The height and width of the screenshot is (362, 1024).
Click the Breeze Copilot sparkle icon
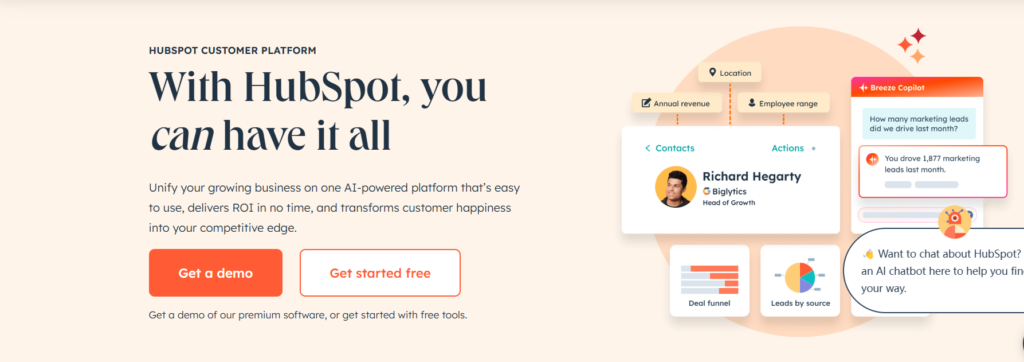coord(863,88)
